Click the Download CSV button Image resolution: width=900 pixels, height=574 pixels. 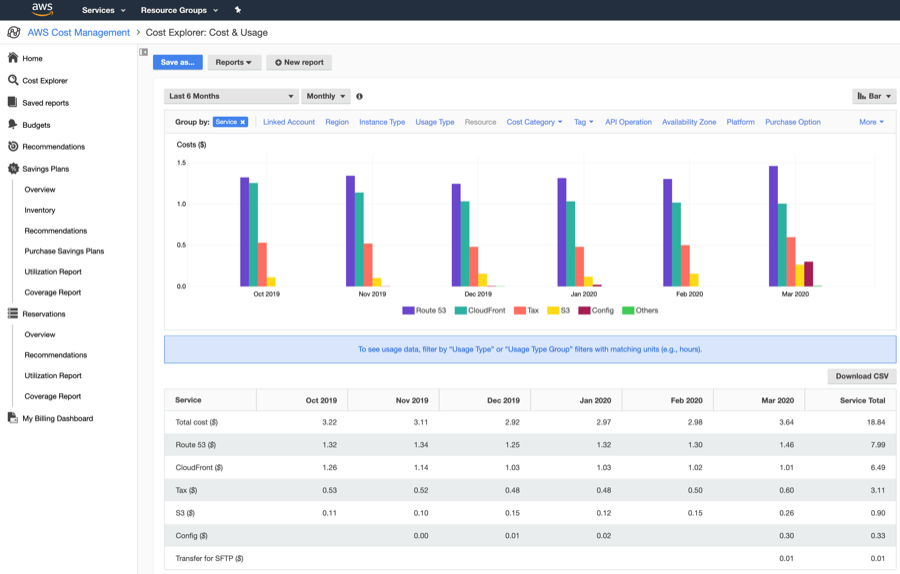(862, 376)
